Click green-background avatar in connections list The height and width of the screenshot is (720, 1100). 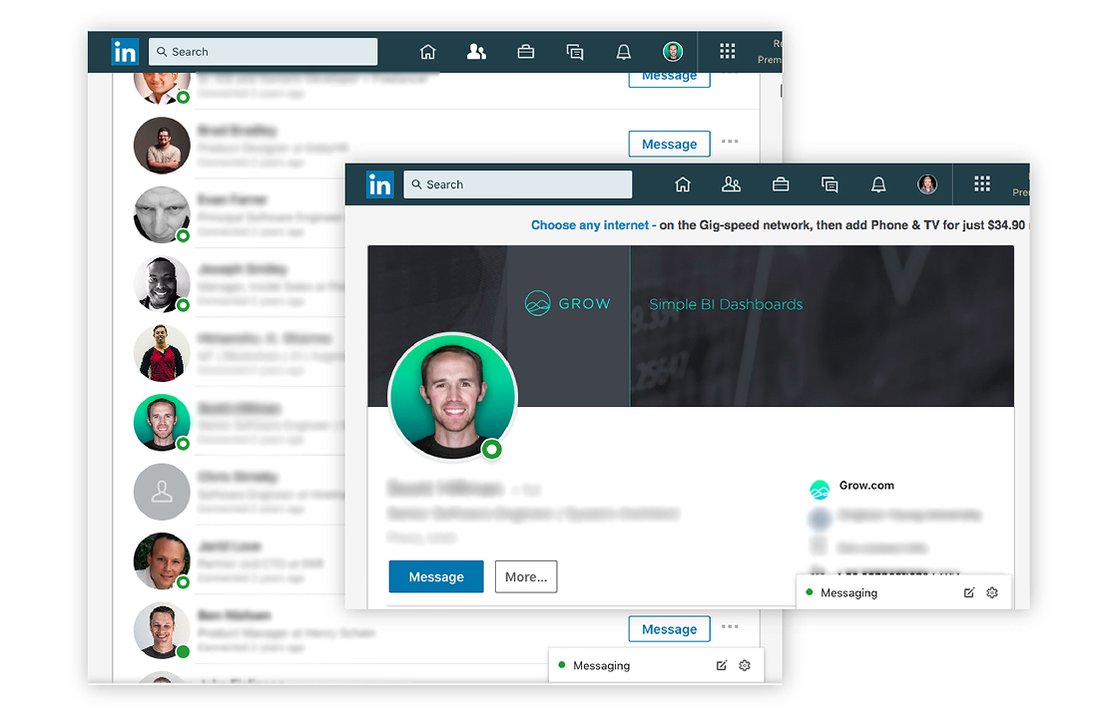[x=162, y=422]
